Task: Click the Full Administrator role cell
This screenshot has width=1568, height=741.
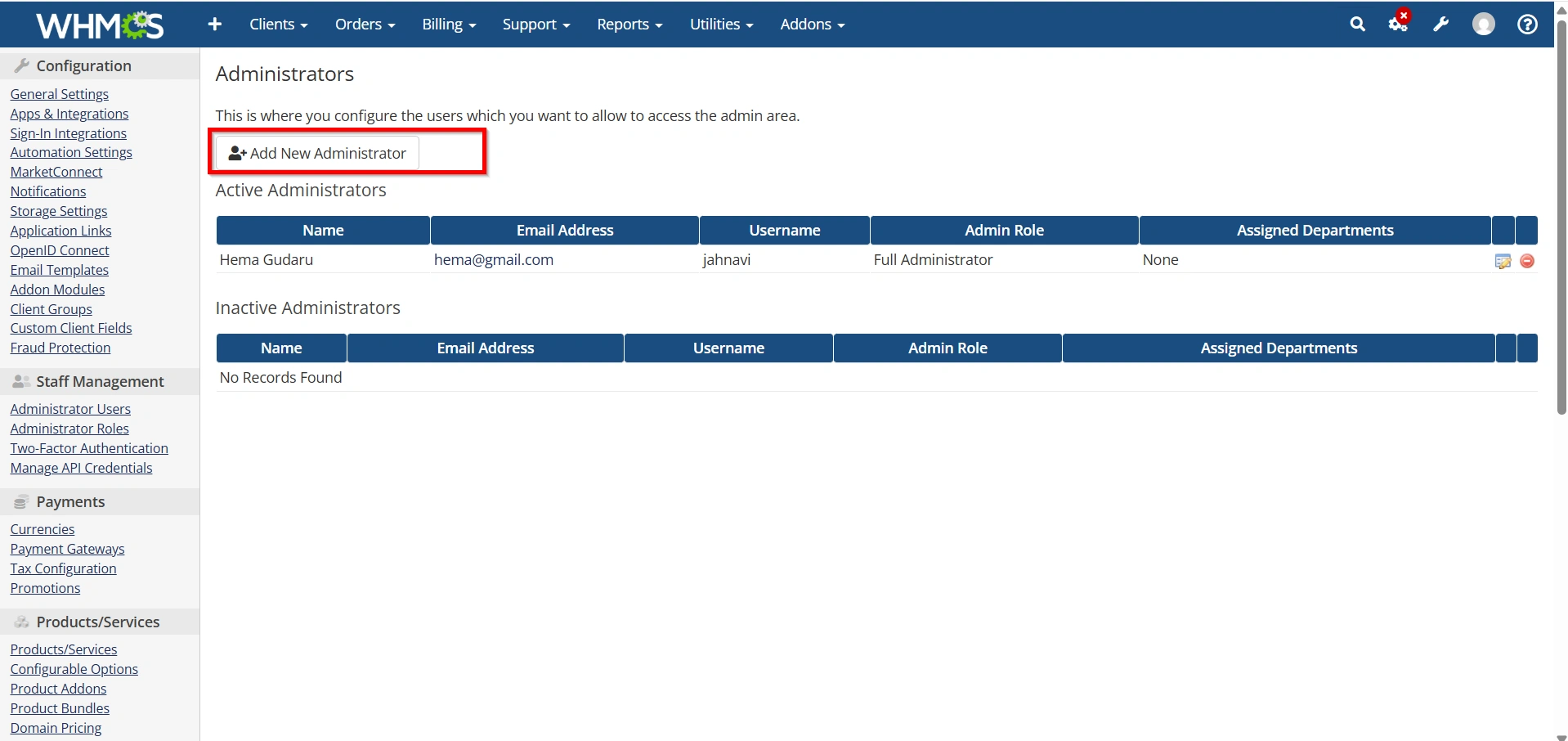Action: 933,259
